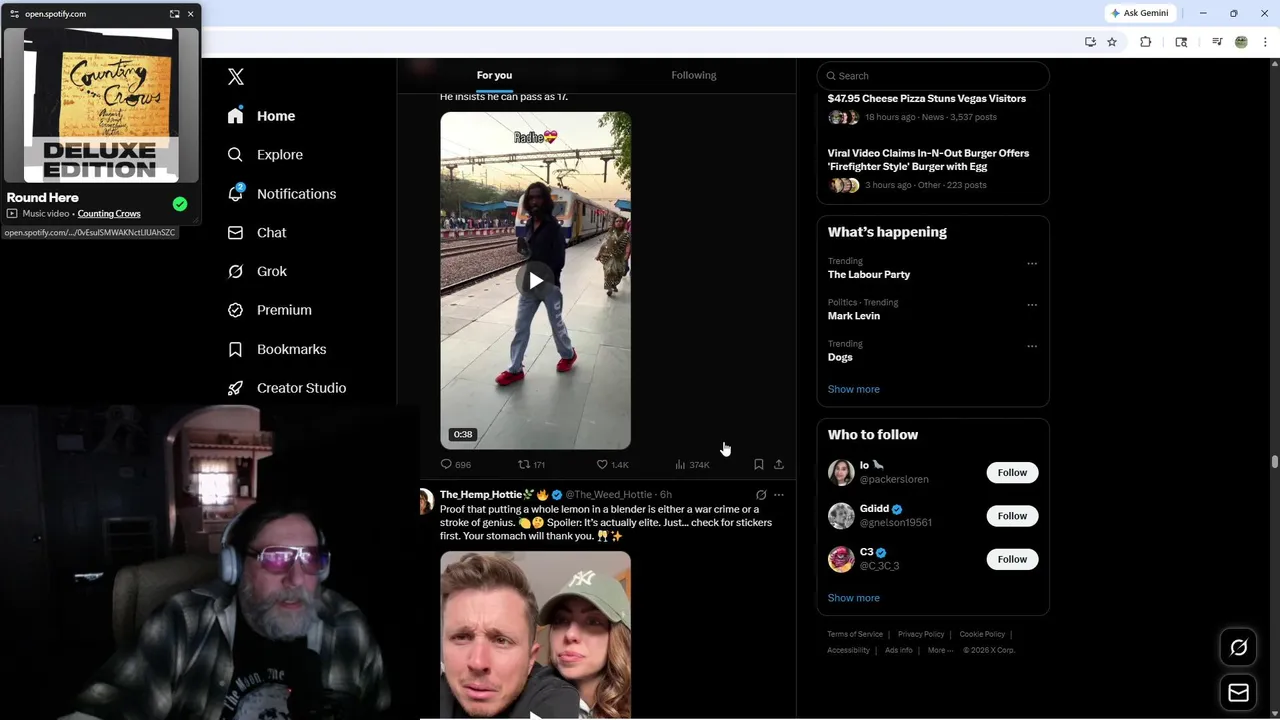Open more options on The_Hemp_Hottie post
1280x720 pixels.
(x=779, y=495)
